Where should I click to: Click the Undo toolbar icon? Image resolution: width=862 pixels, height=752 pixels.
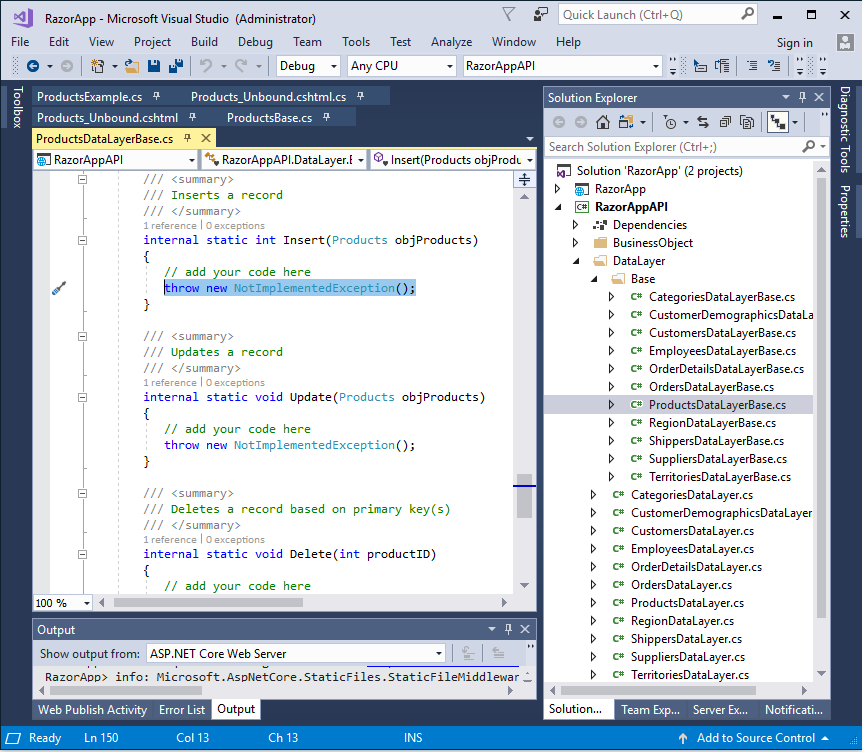206,67
